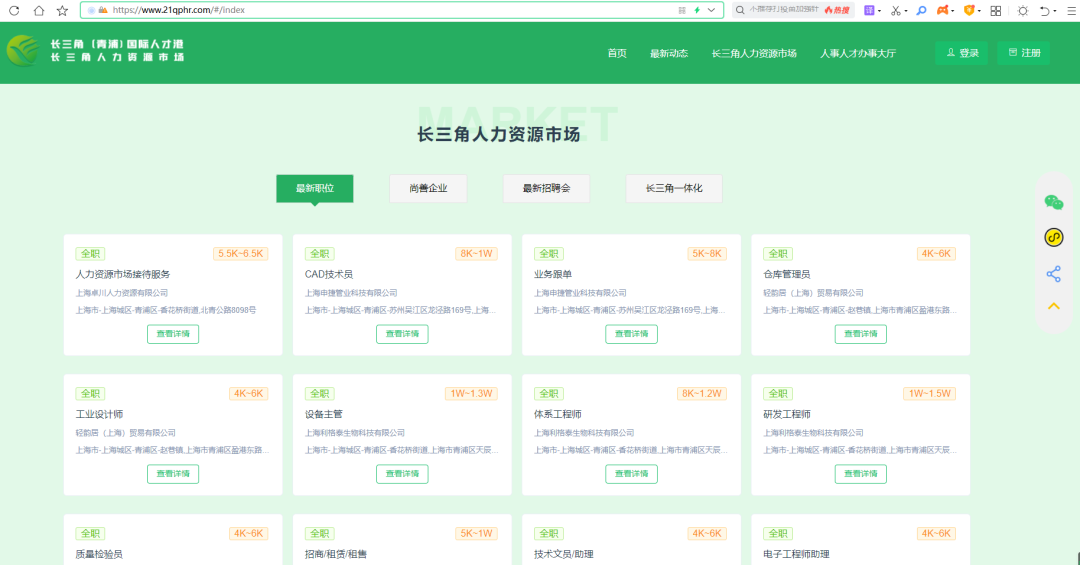View details for 人力资源市场接待服务 job

coord(173,334)
